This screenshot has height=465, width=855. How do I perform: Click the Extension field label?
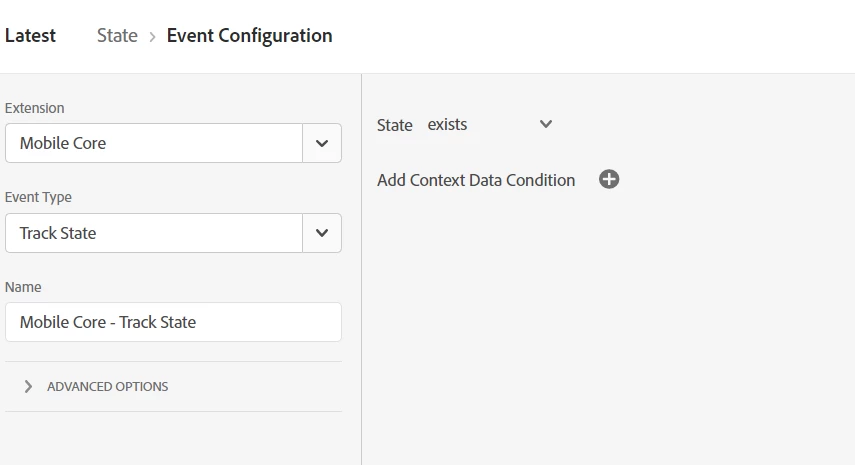pyautogui.click(x=35, y=108)
